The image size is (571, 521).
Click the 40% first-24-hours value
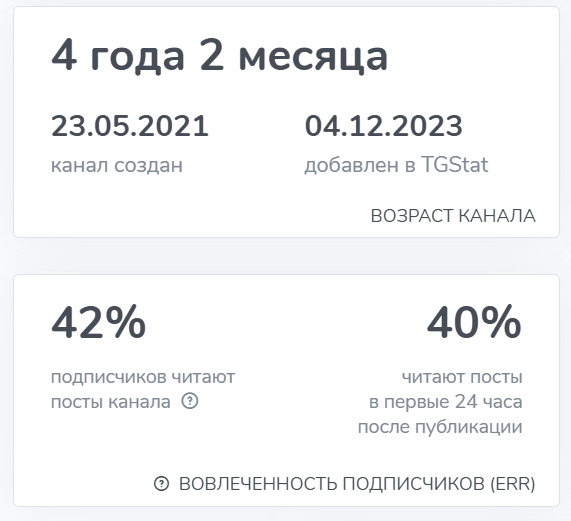[474, 323]
